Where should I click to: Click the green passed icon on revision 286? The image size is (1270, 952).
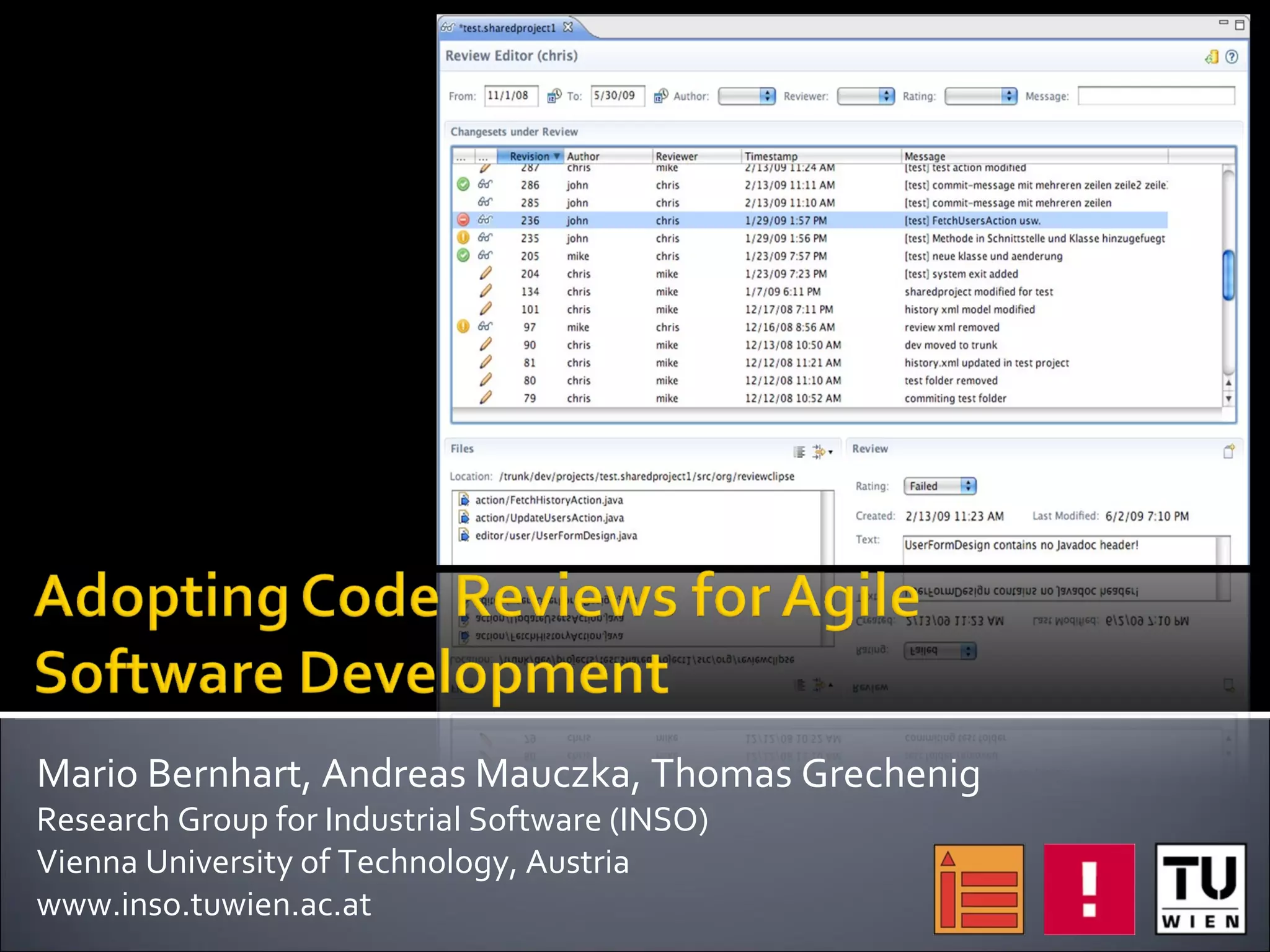click(x=463, y=185)
